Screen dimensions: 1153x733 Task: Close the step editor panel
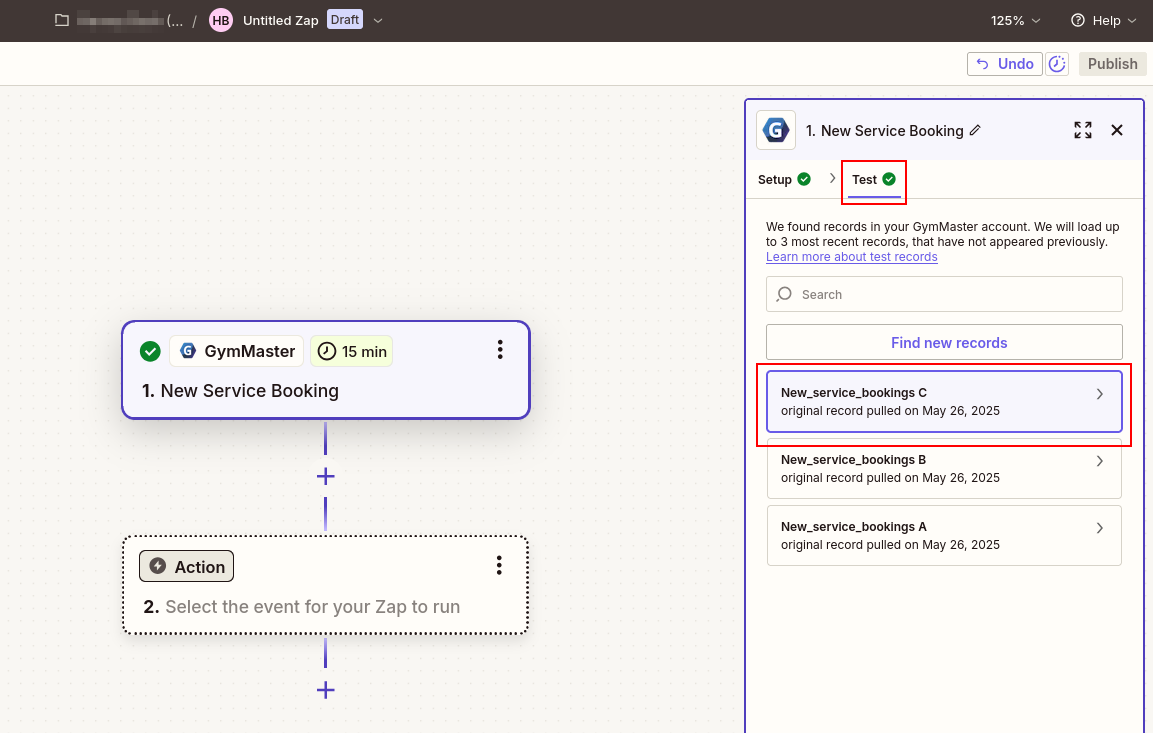point(1117,130)
